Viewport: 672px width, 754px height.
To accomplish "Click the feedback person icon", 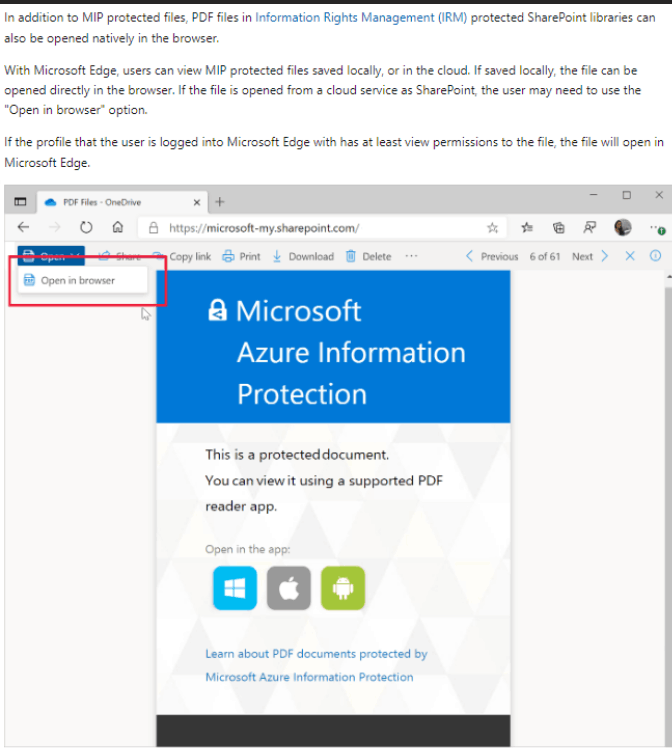I will [590, 227].
